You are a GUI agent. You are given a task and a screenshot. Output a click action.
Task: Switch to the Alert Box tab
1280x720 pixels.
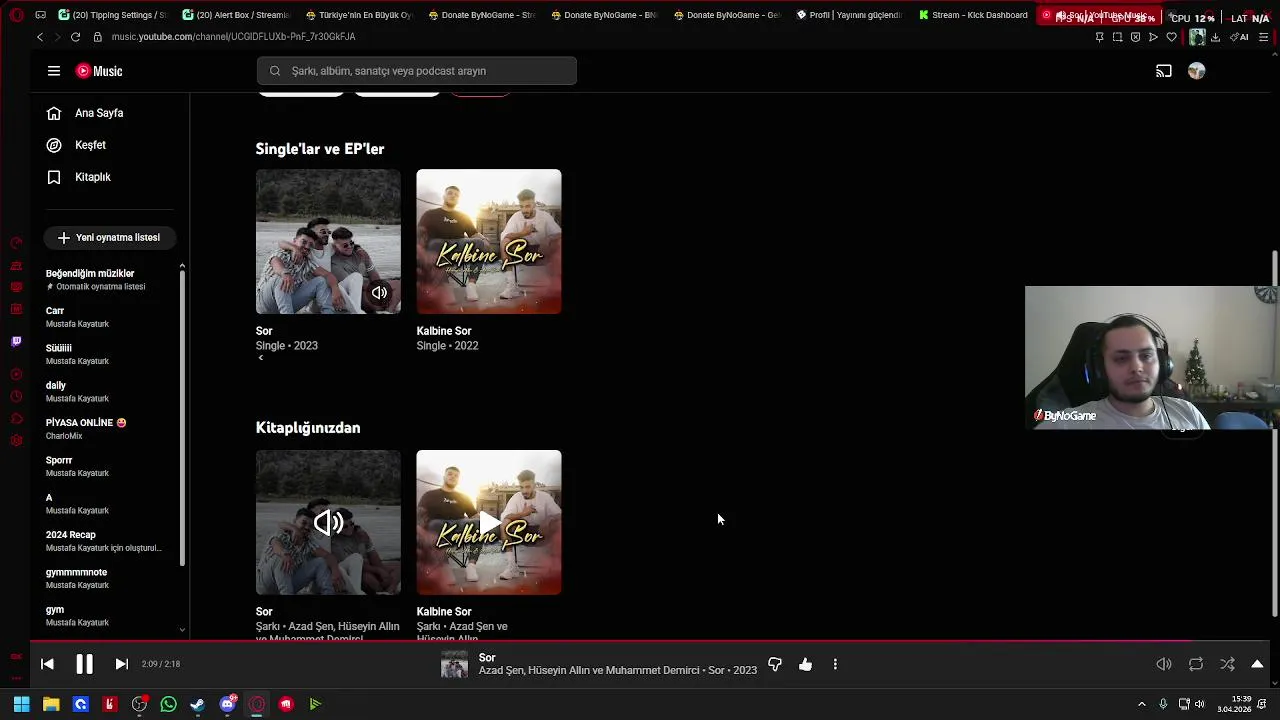coord(237,15)
